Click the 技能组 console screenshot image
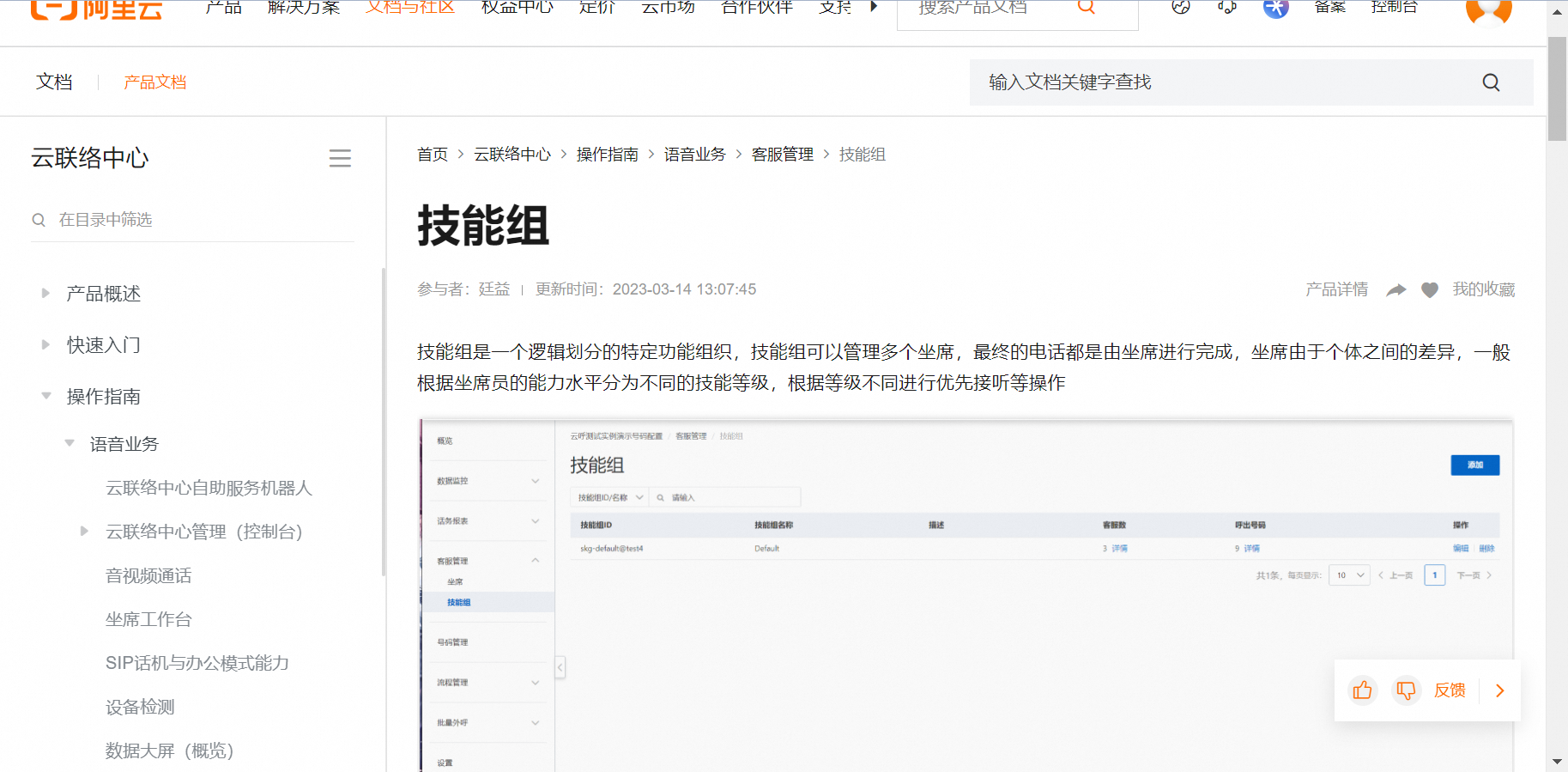 966,595
